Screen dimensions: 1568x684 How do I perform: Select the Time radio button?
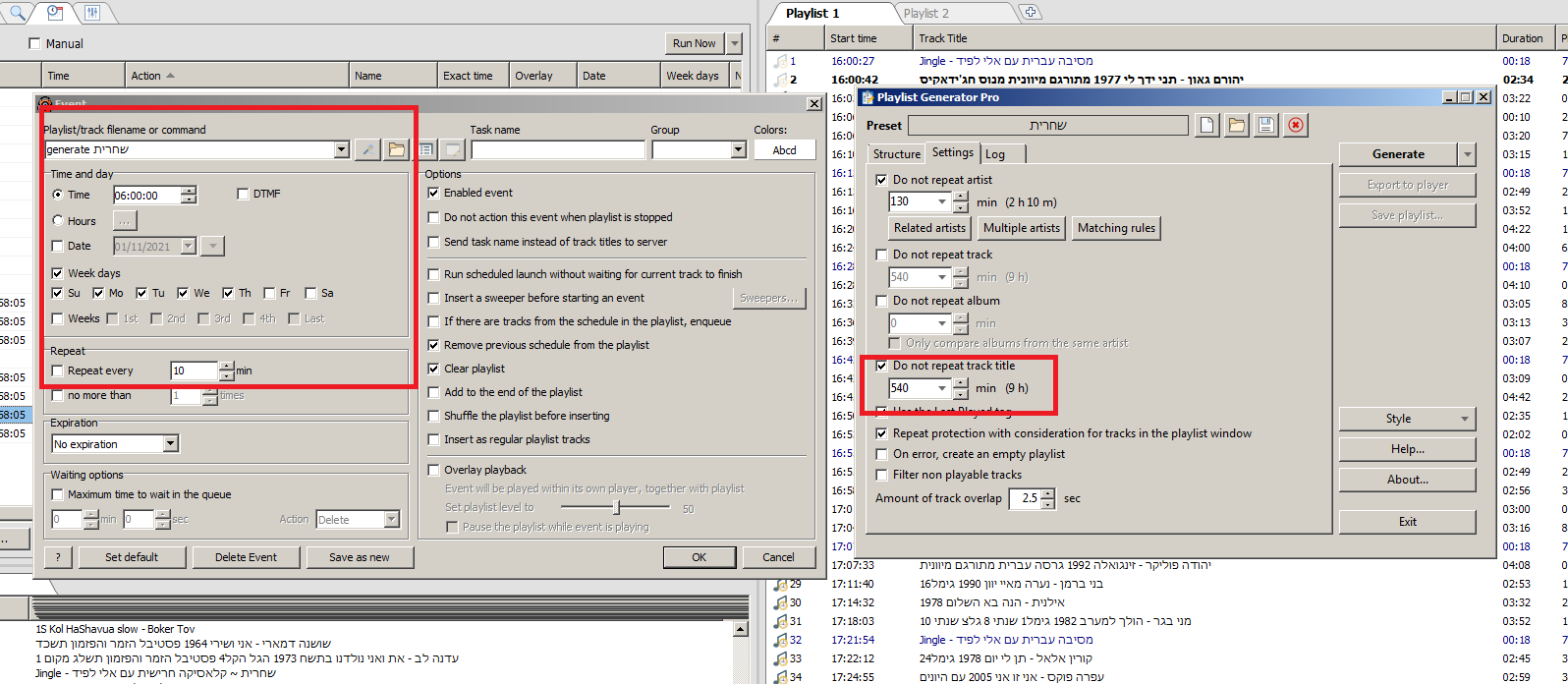(58, 195)
